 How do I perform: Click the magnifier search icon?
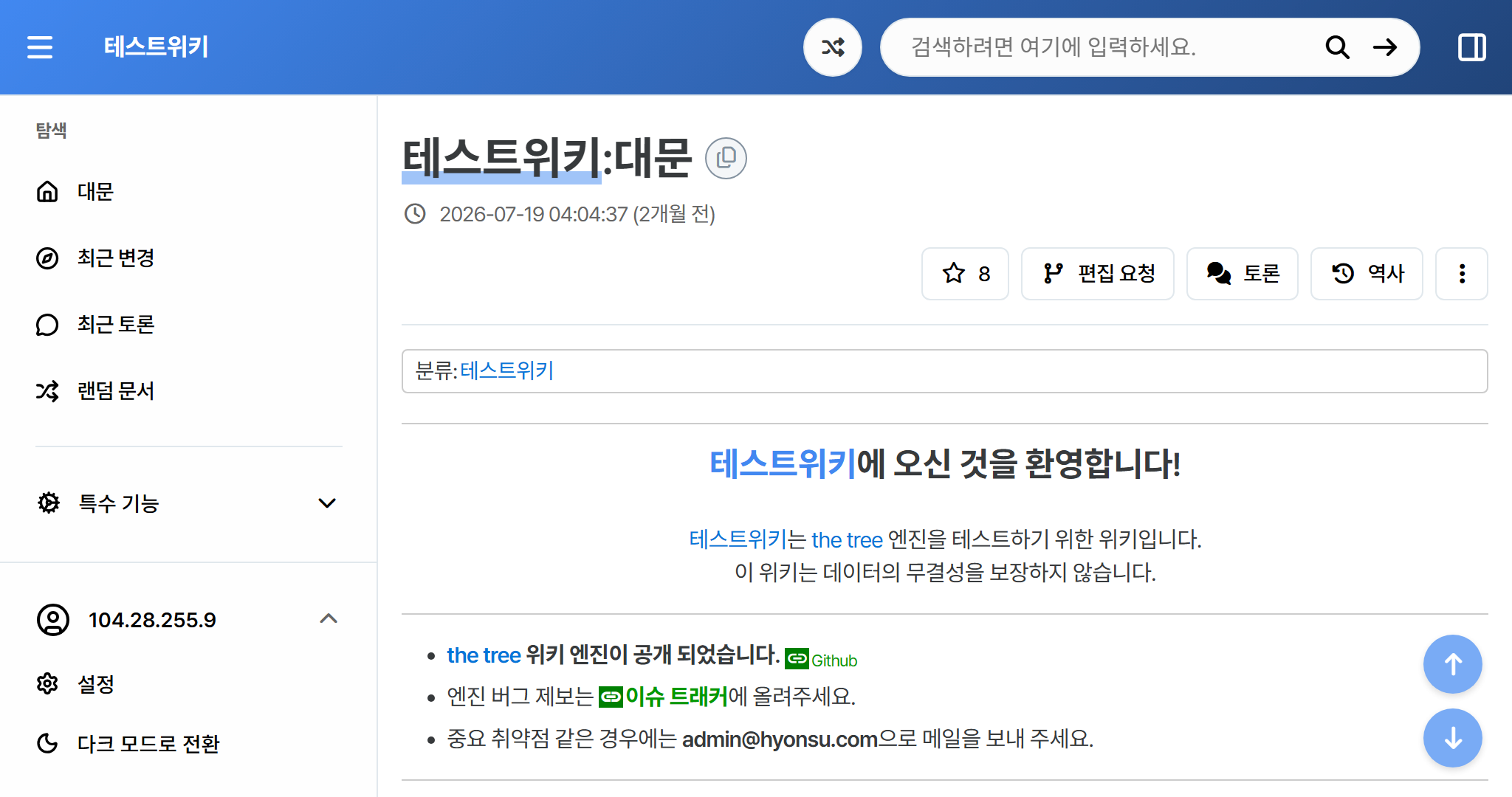coord(1337,47)
